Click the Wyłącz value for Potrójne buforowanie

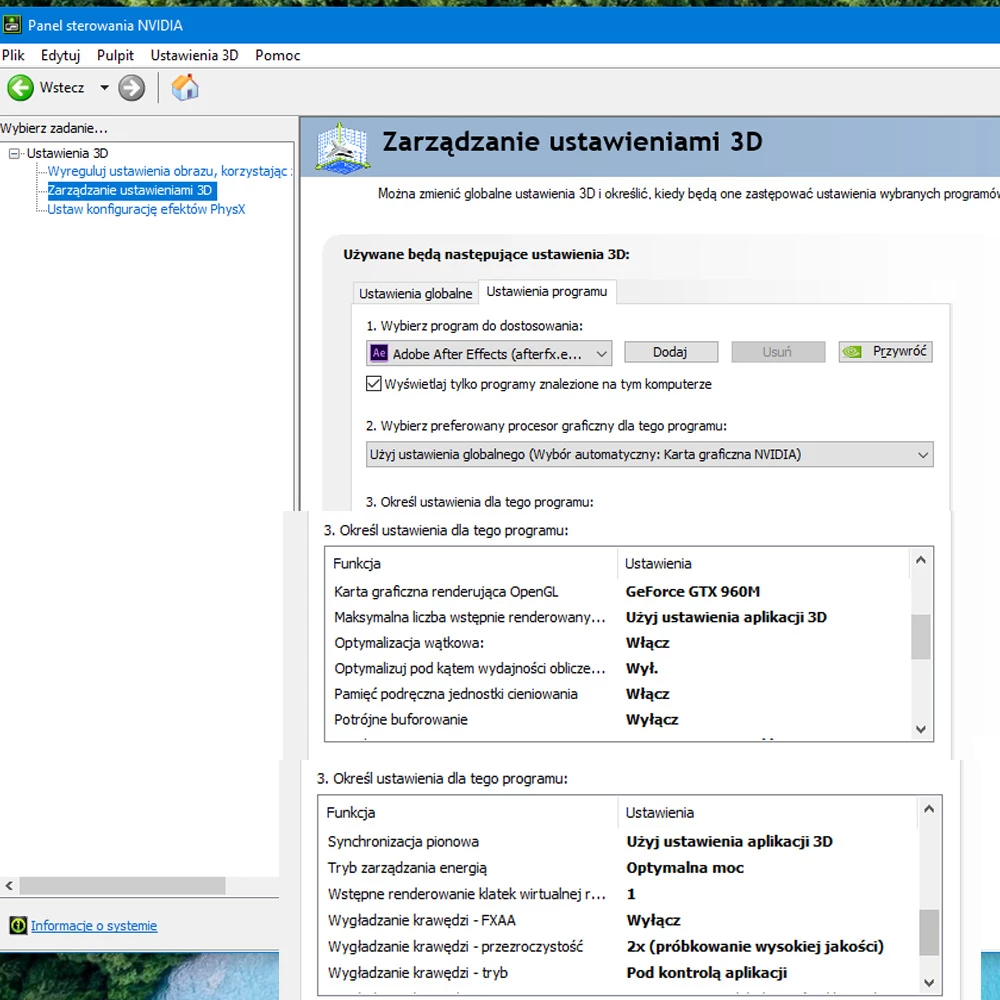(x=652, y=719)
